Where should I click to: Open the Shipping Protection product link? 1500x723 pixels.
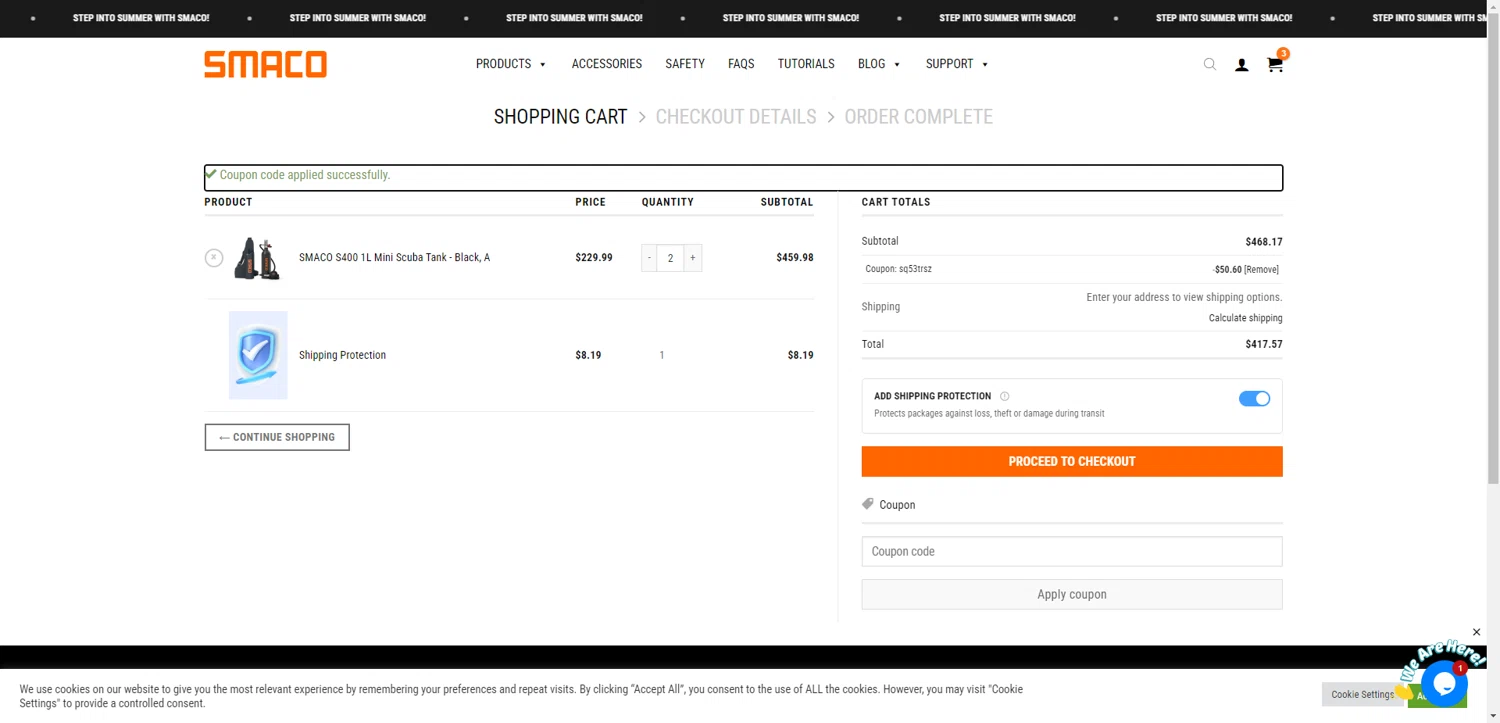point(342,355)
